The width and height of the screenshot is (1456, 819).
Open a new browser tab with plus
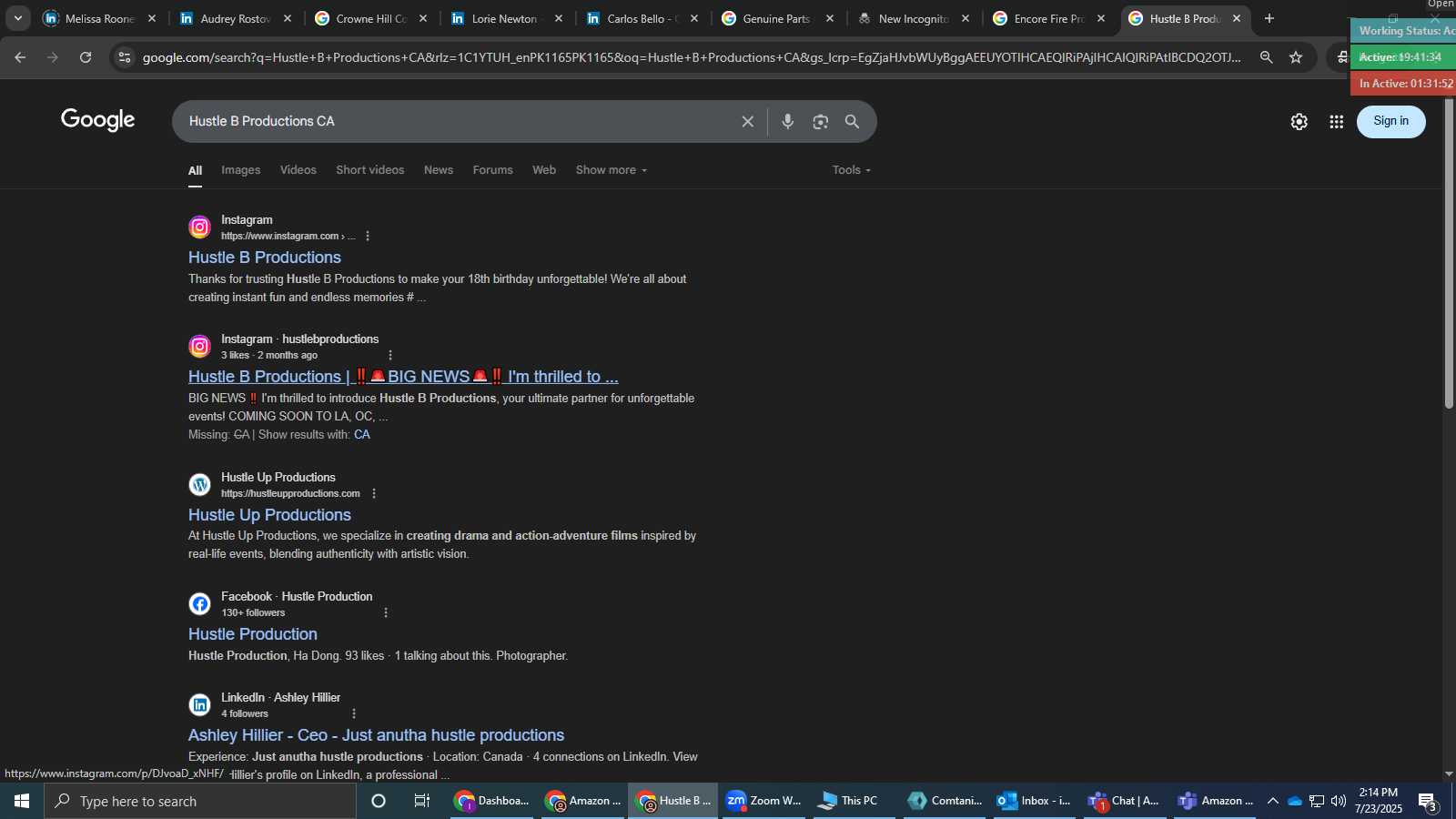(x=1269, y=18)
